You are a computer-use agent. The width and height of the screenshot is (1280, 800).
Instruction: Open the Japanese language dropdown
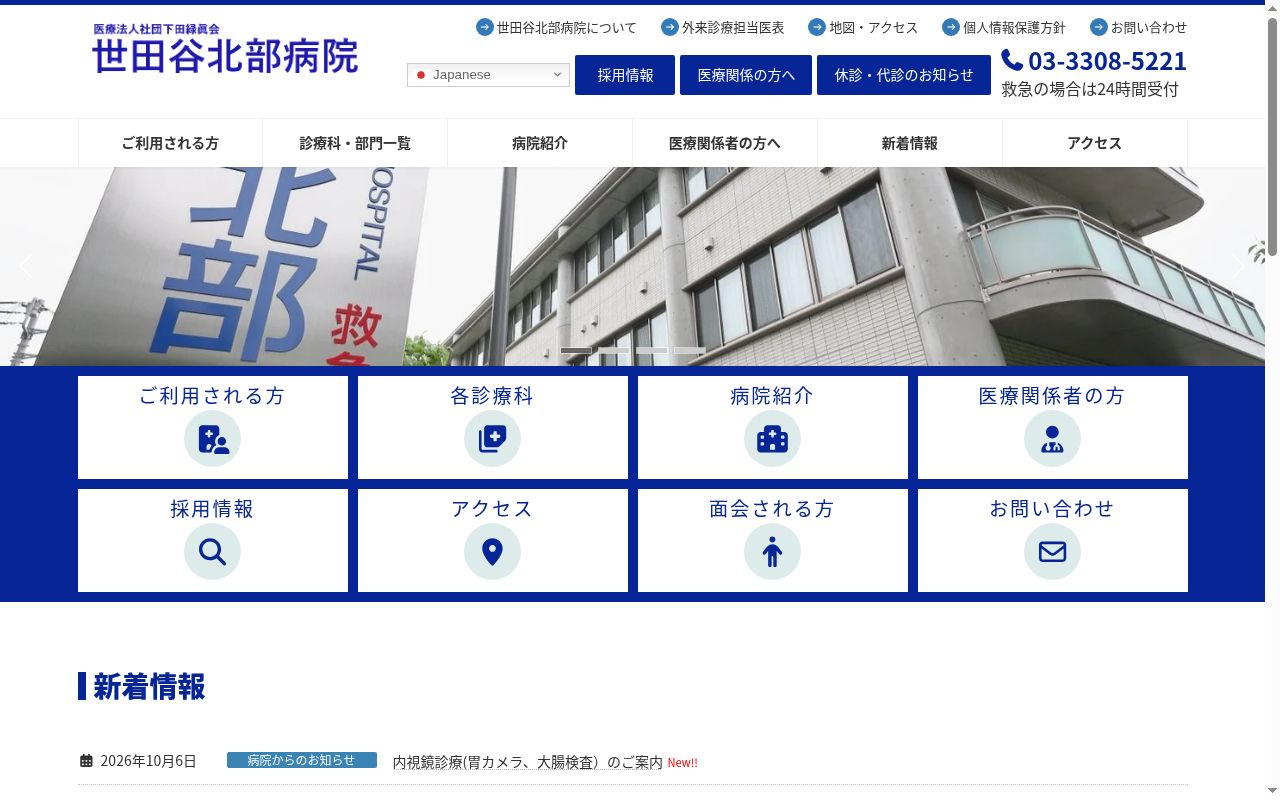pos(488,75)
